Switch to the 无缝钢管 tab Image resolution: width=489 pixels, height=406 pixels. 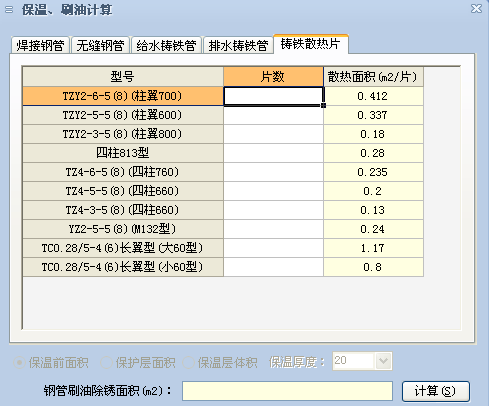tap(100, 45)
